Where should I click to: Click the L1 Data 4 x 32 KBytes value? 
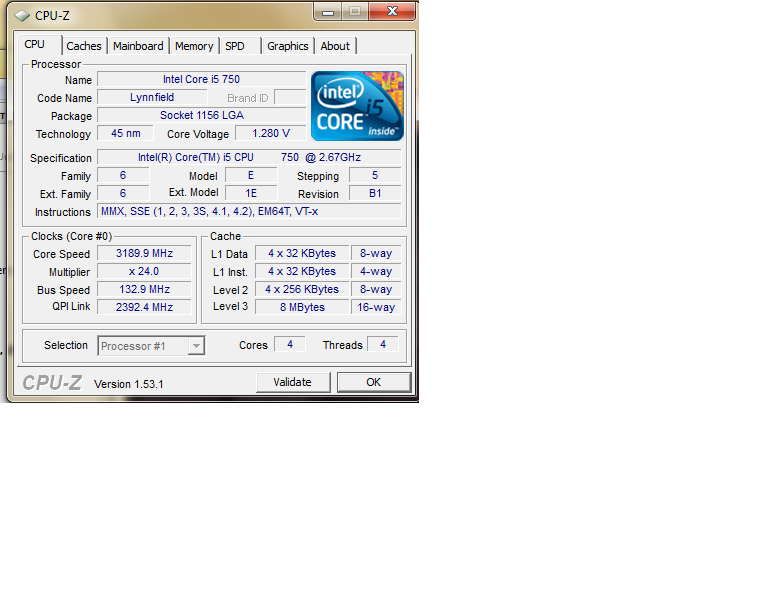pyautogui.click(x=302, y=253)
